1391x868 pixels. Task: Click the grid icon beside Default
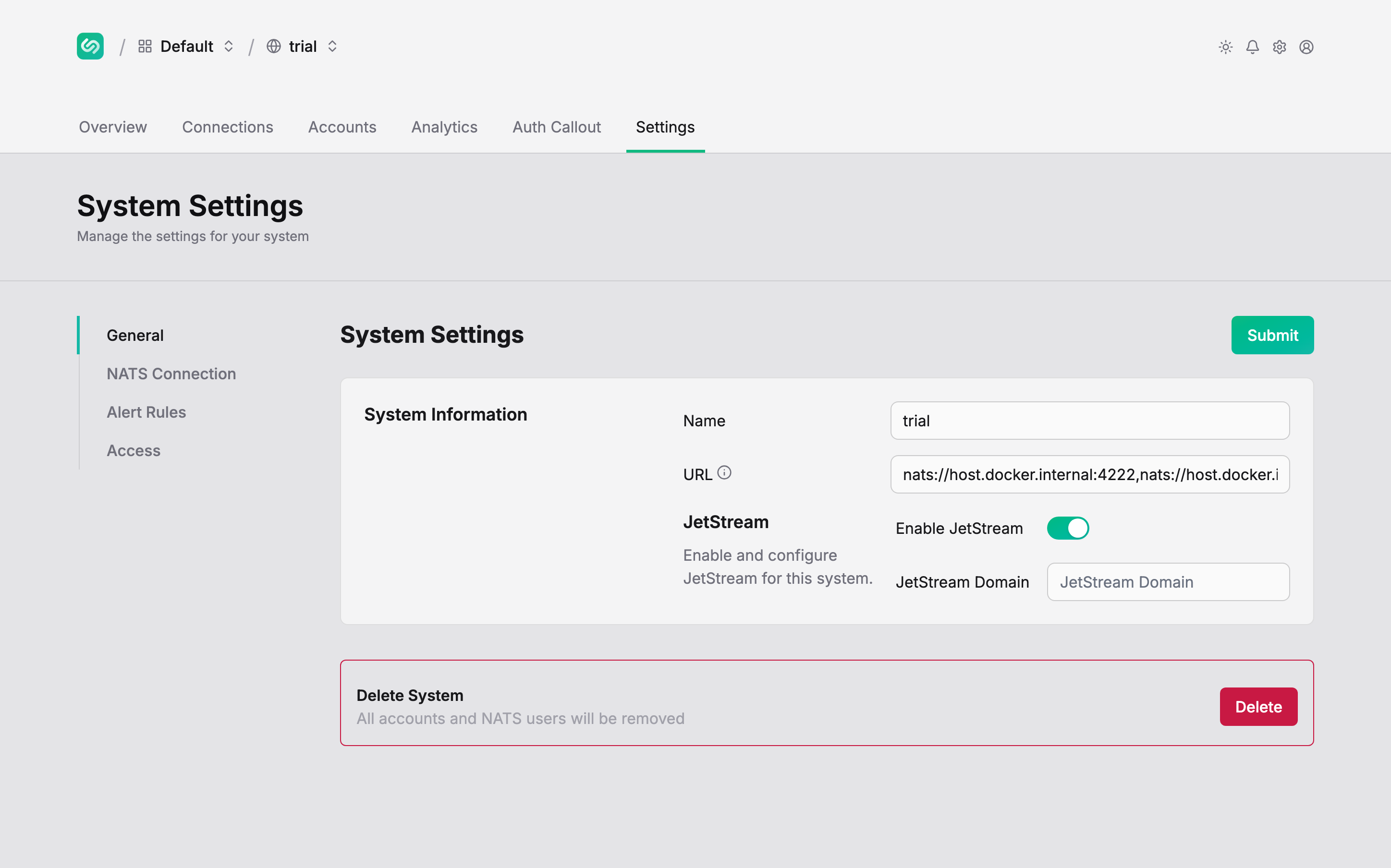(x=145, y=46)
